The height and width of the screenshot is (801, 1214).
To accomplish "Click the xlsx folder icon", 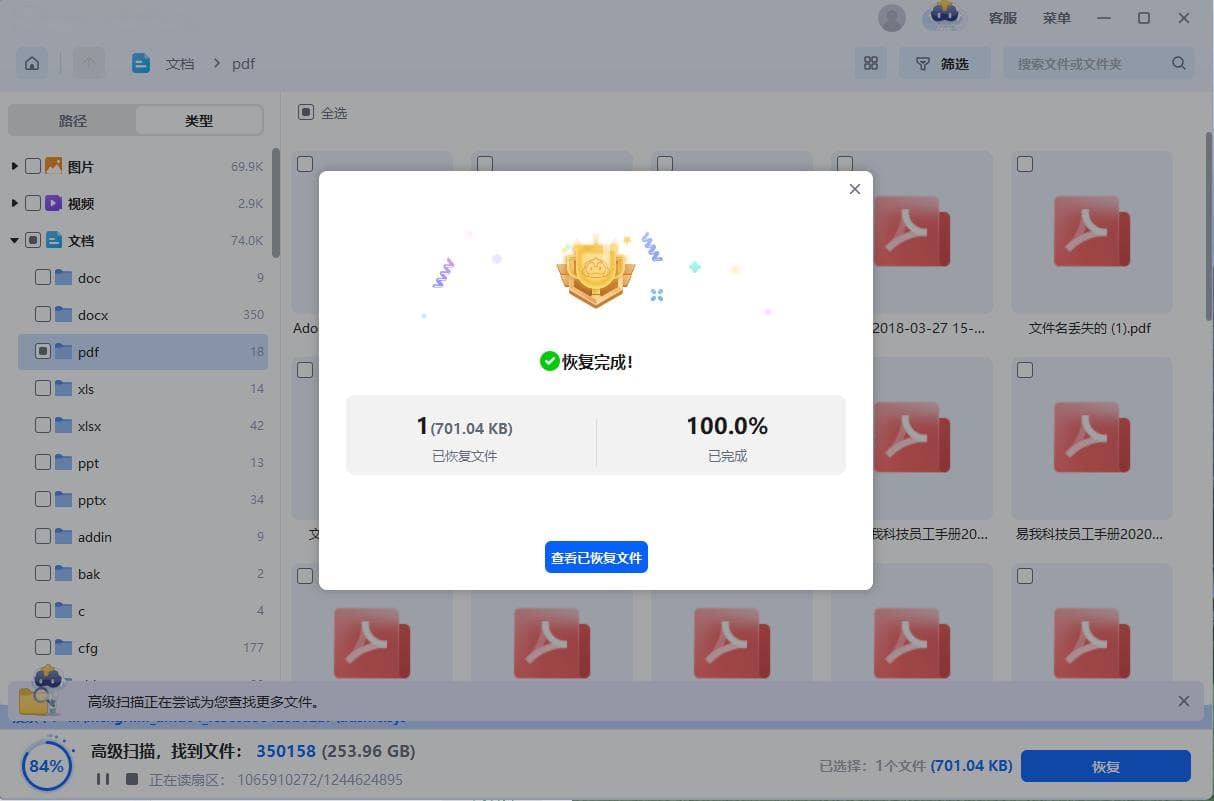I will tap(64, 425).
